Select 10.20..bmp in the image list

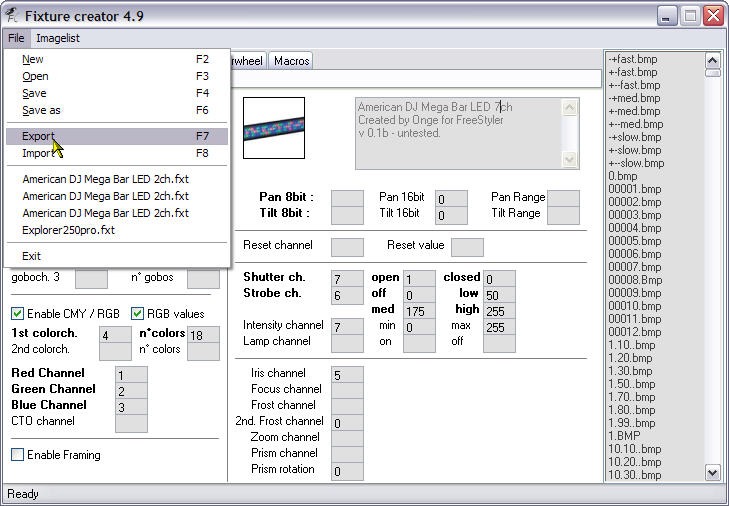[634, 462]
